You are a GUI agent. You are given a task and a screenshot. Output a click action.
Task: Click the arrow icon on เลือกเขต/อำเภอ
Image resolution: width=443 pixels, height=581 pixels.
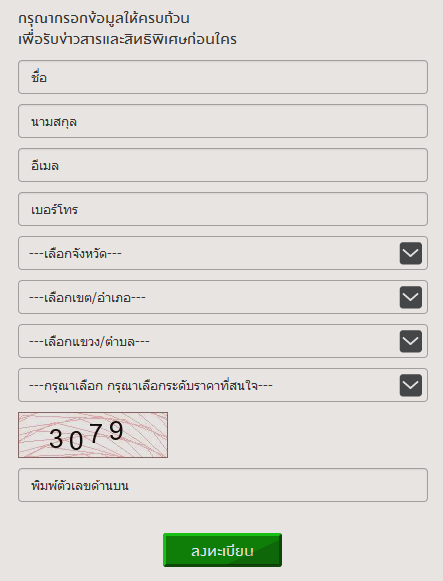(411, 297)
